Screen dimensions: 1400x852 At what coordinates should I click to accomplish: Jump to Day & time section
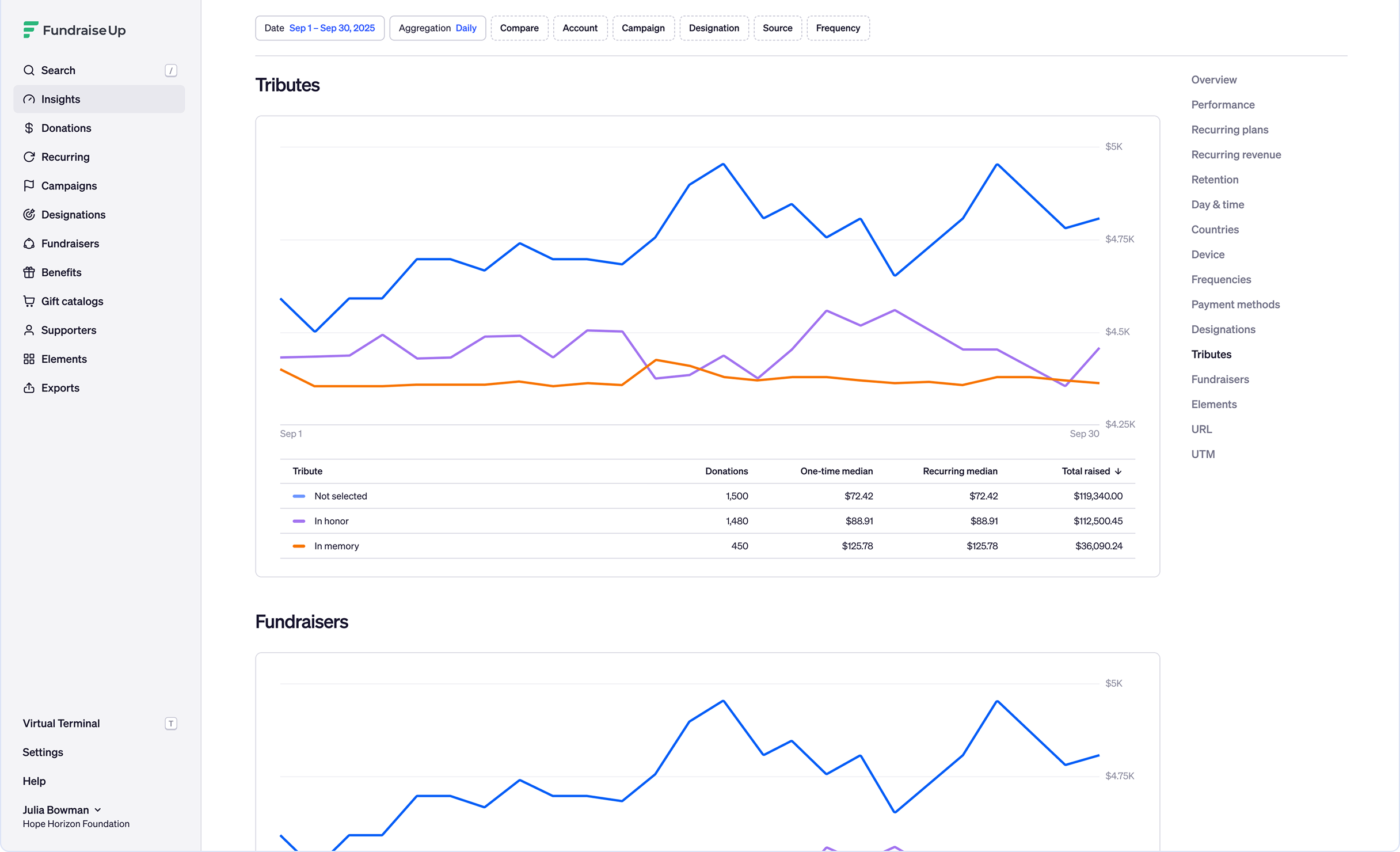click(1218, 204)
